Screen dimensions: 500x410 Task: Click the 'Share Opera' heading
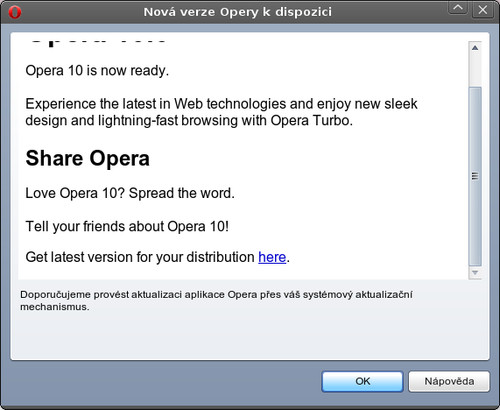(88, 158)
